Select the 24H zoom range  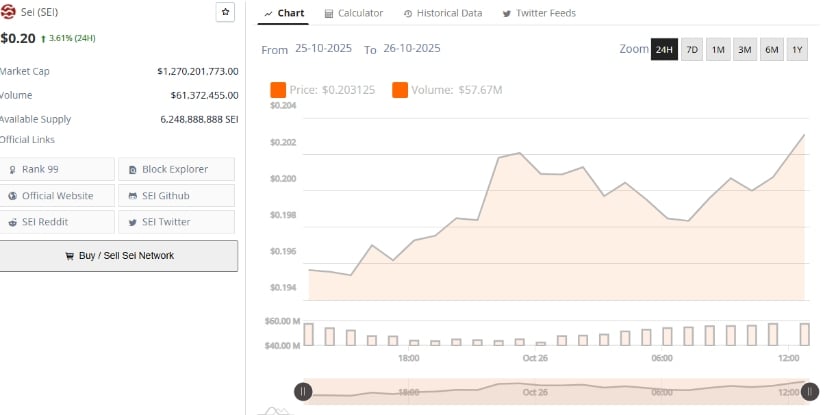[664, 50]
